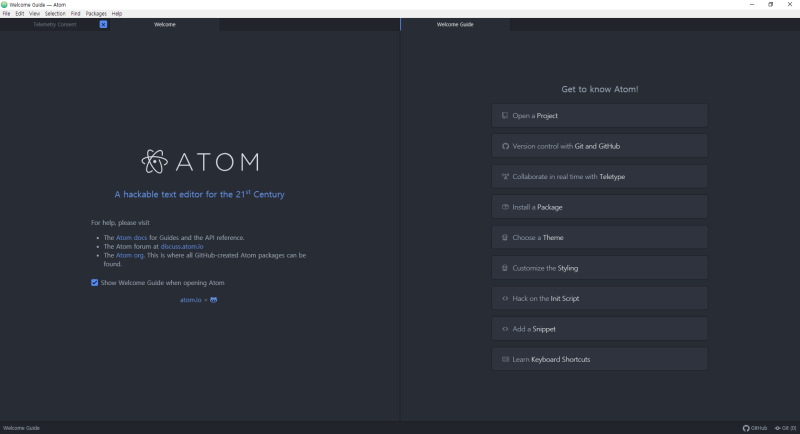Click the package icon beside Install a Package
This screenshot has width=800, height=434.
click(x=505, y=207)
